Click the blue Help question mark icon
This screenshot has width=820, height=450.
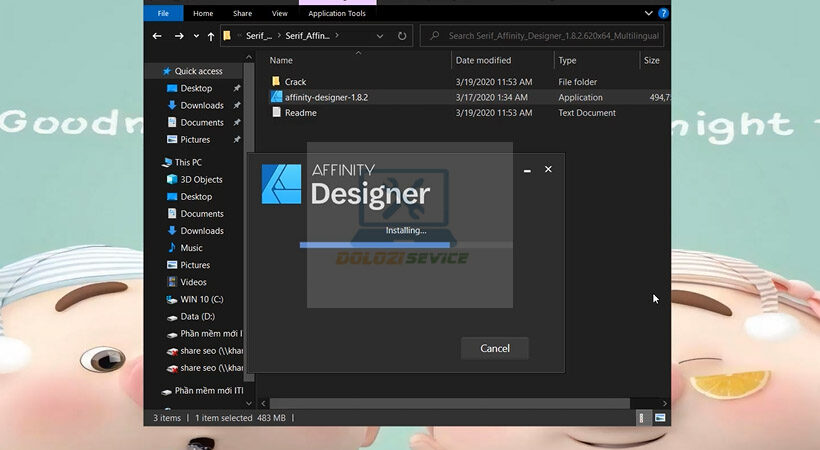pyautogui.click(x=663, y=13)
